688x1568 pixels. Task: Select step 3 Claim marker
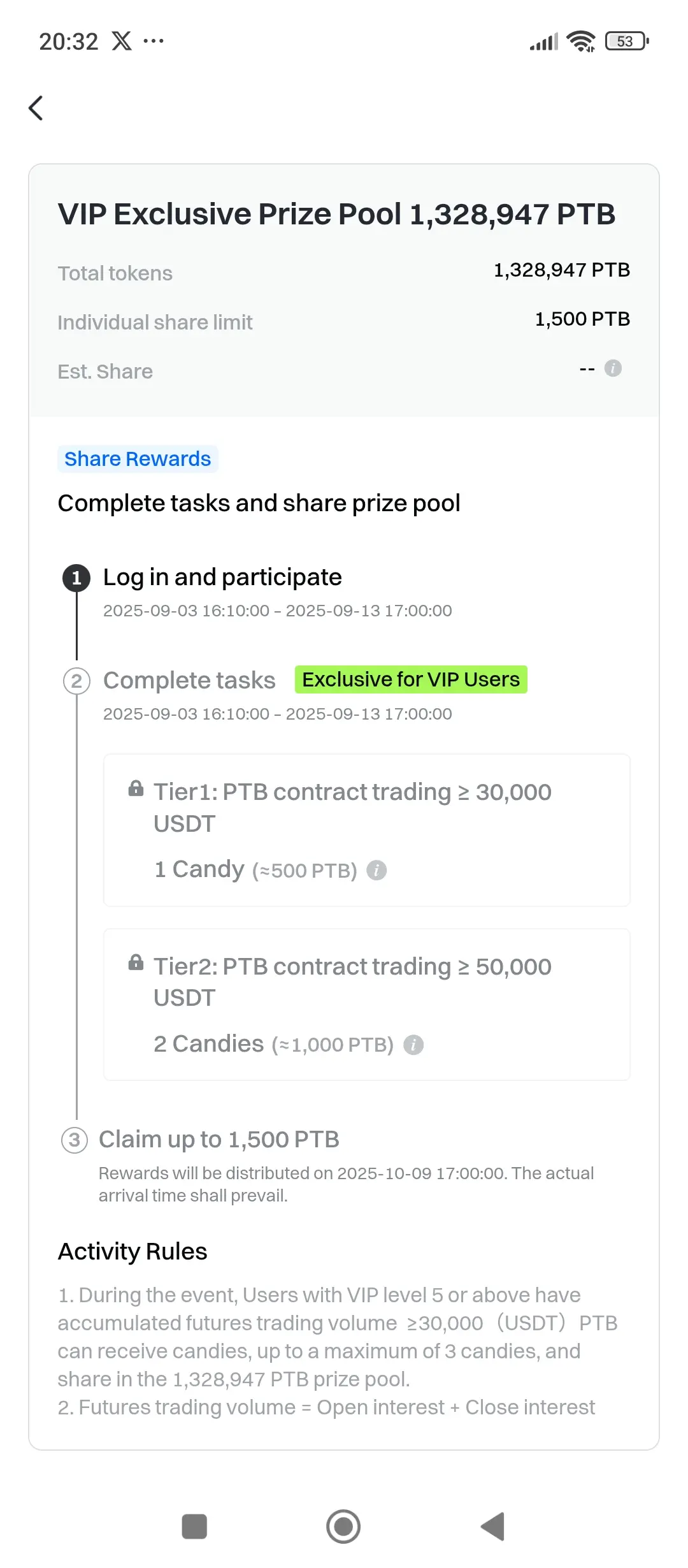pyautogui.click(x=75, y=1140)
